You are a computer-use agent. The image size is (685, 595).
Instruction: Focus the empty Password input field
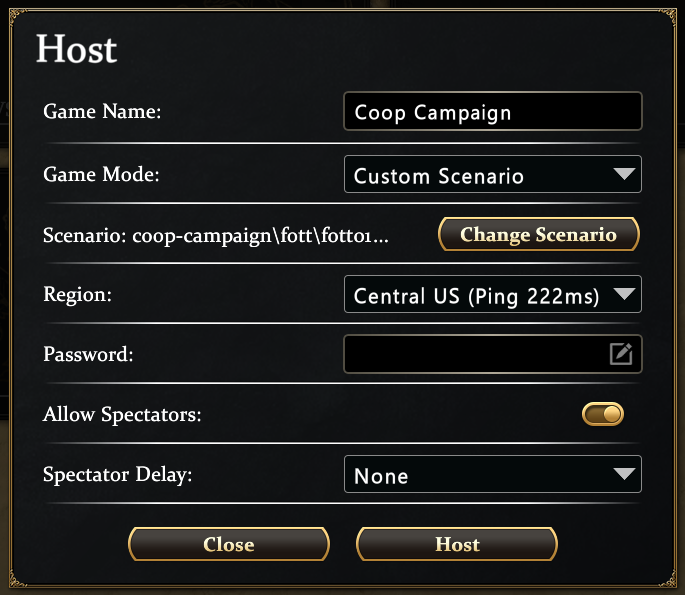[475, 354]
